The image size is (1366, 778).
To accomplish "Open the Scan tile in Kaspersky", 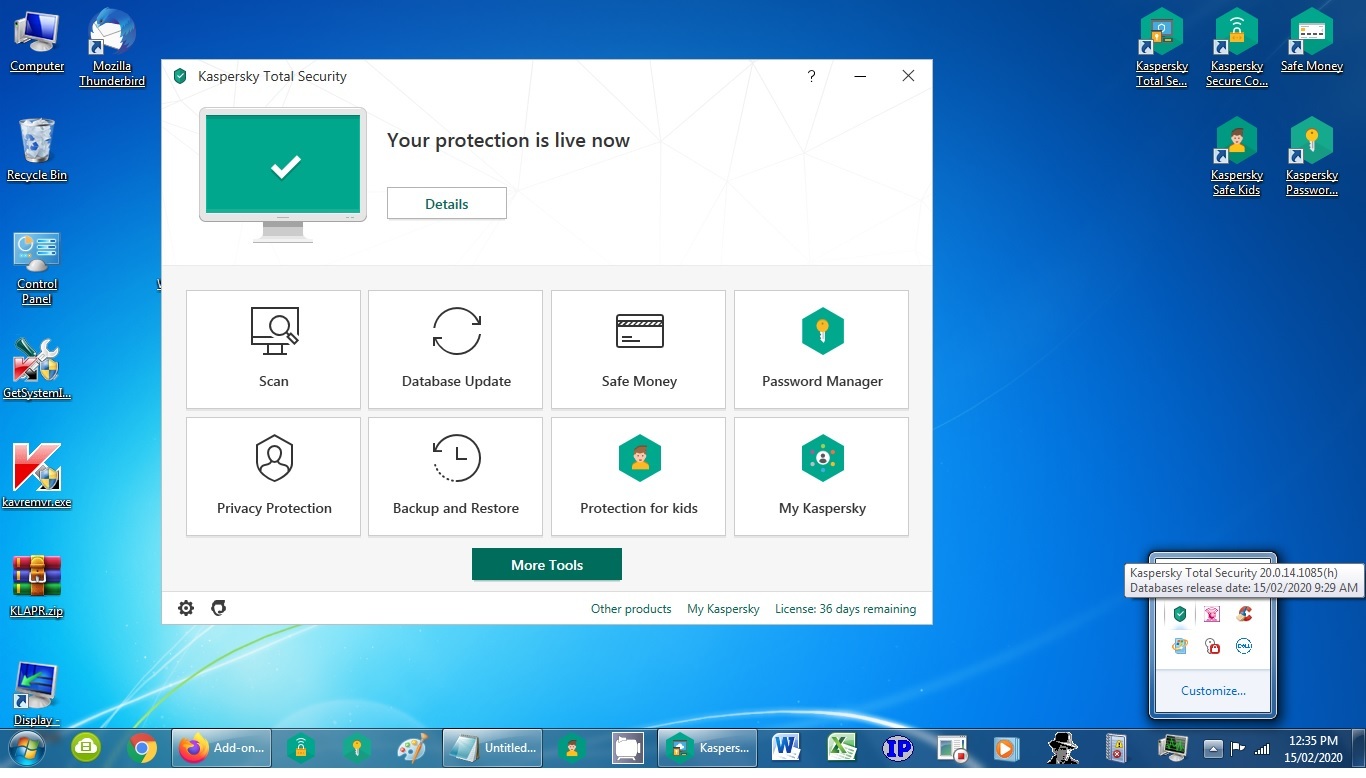I will [273, 349].
